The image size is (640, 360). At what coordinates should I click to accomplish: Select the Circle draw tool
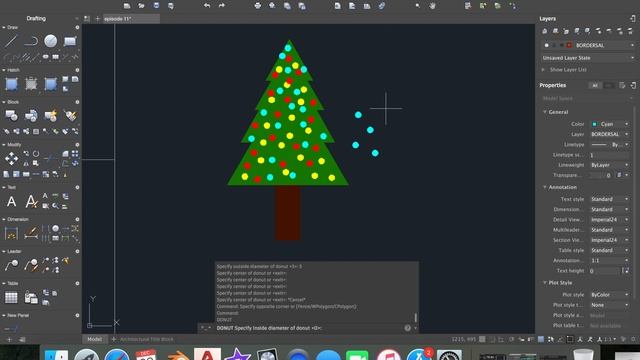pyautogui.click(x=51, y=41)
